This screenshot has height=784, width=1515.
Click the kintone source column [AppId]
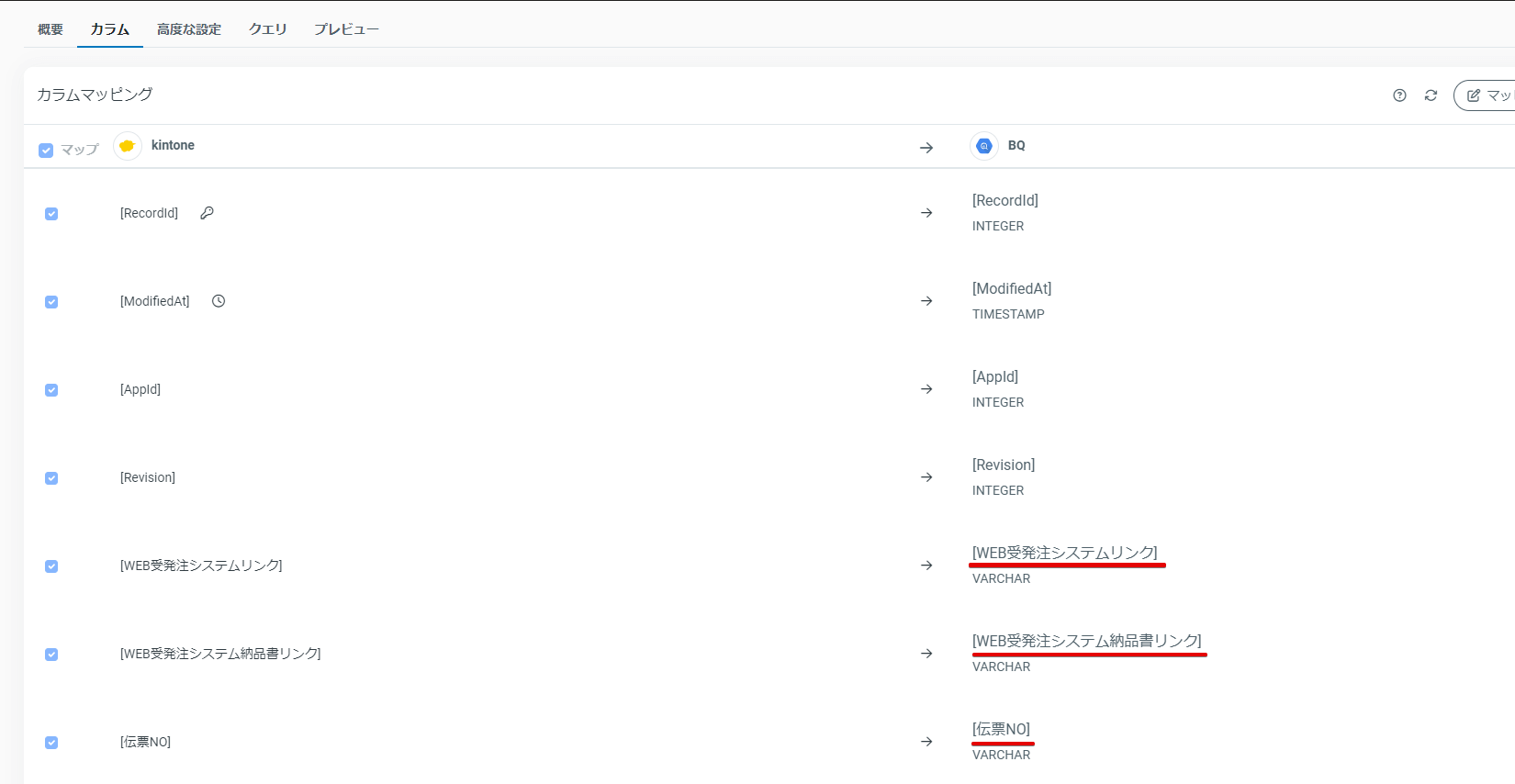click(x=140, y=389)
